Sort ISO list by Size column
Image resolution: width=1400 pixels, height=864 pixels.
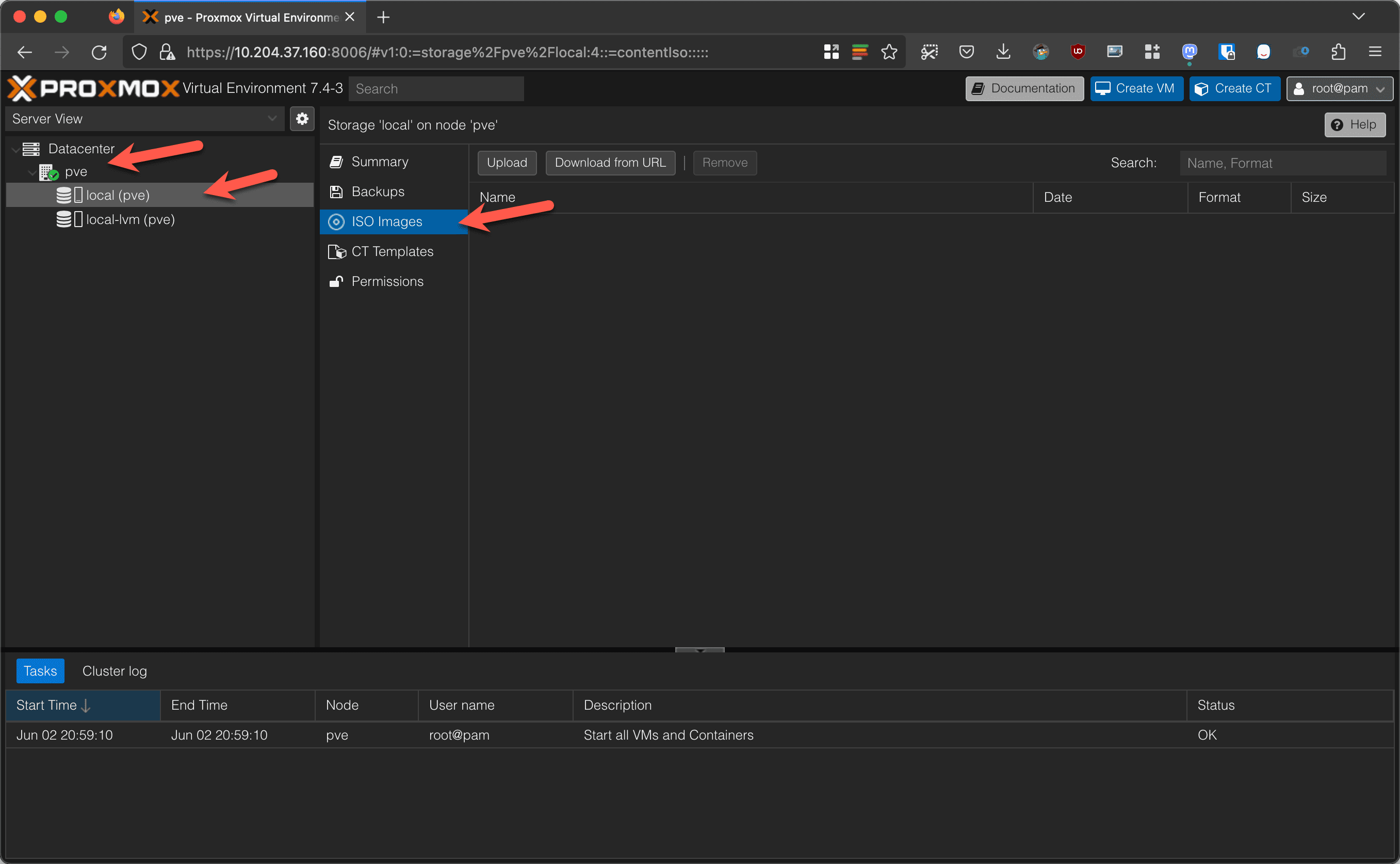pos(1342,198)
